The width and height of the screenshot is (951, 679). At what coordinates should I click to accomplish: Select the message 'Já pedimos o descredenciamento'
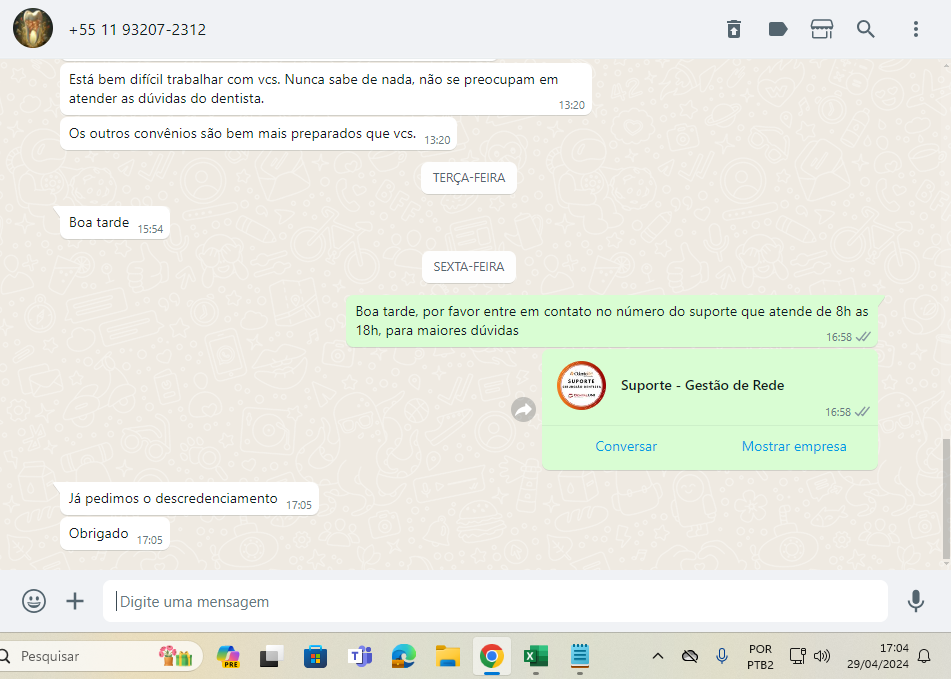189,498
